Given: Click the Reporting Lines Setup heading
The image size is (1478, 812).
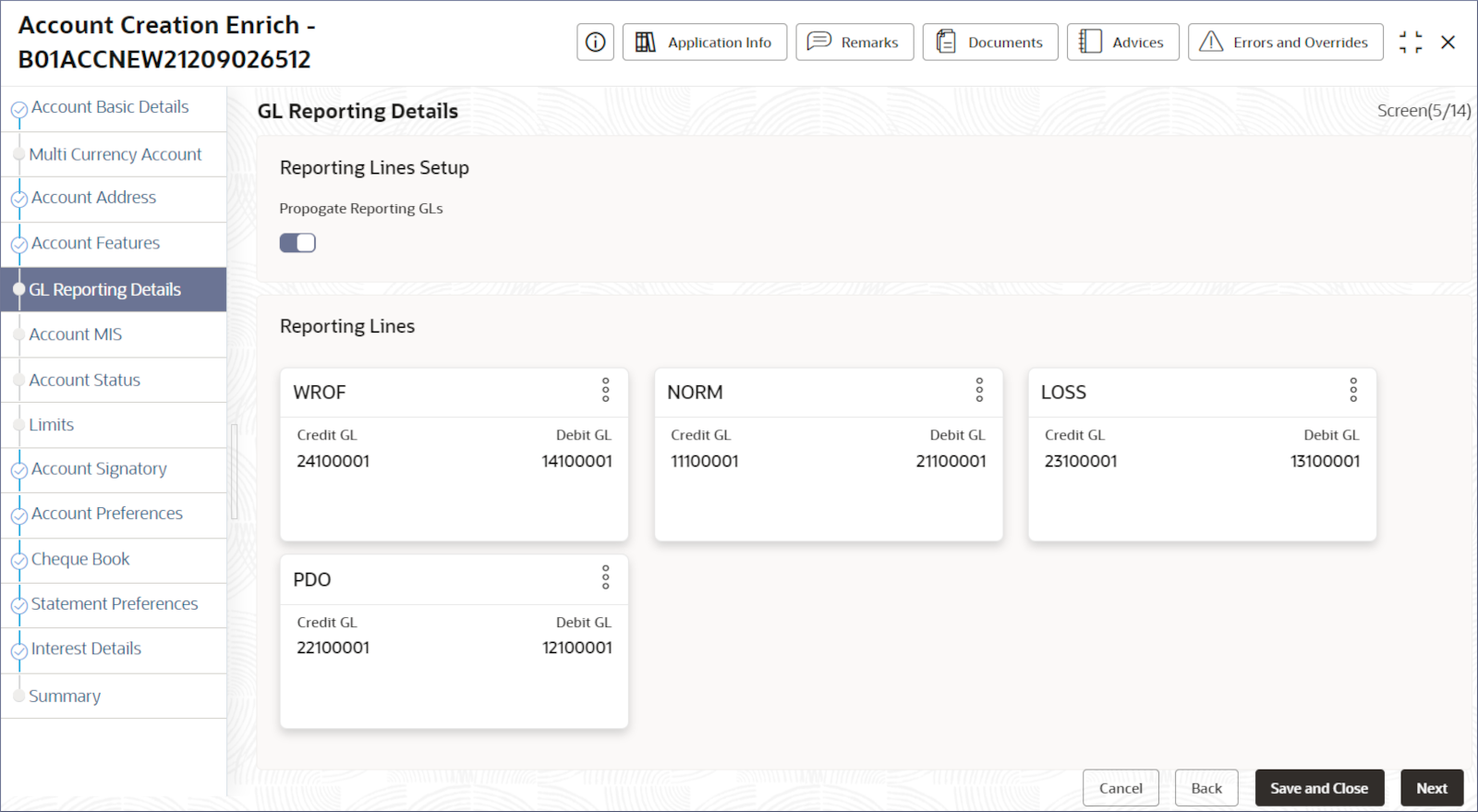Looking at the screenshot, I should point(374,168).
